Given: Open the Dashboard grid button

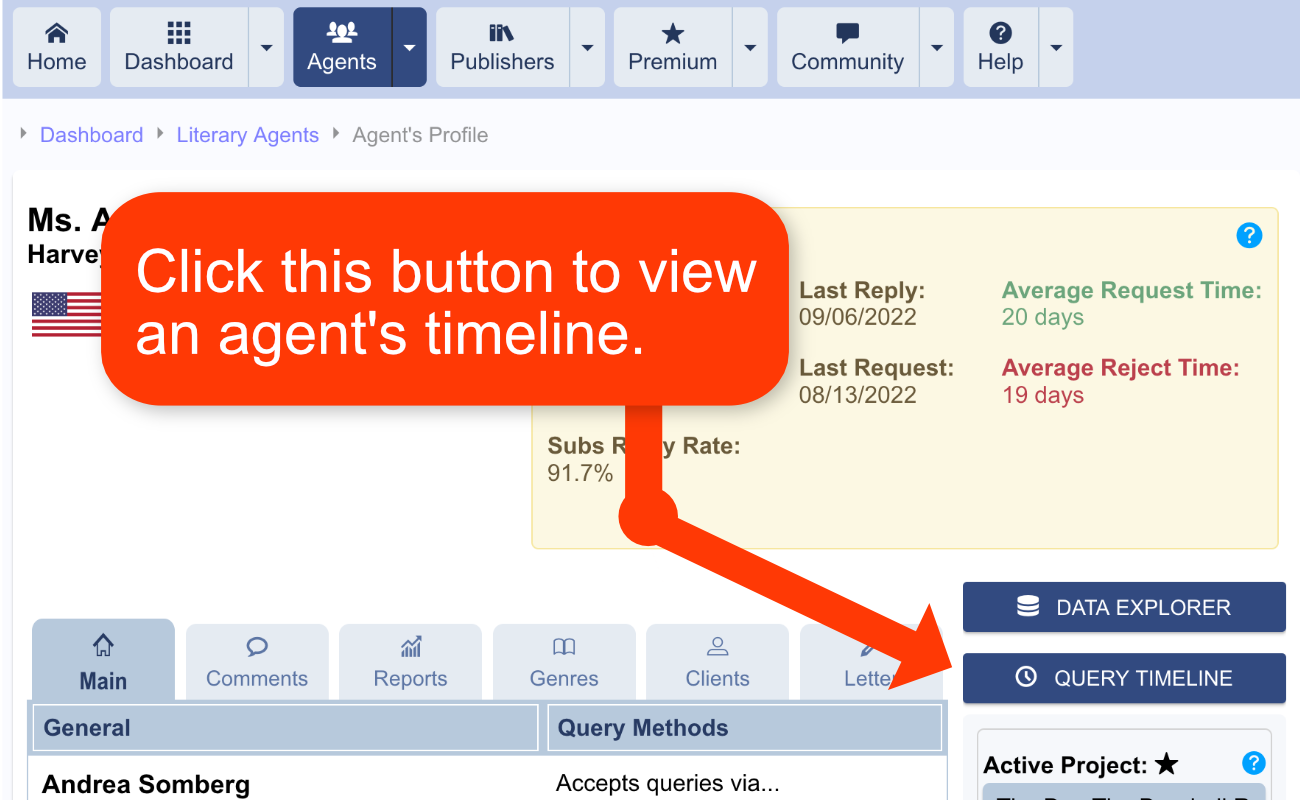Looking at the screenshot, I should click(x=178, y=47).
